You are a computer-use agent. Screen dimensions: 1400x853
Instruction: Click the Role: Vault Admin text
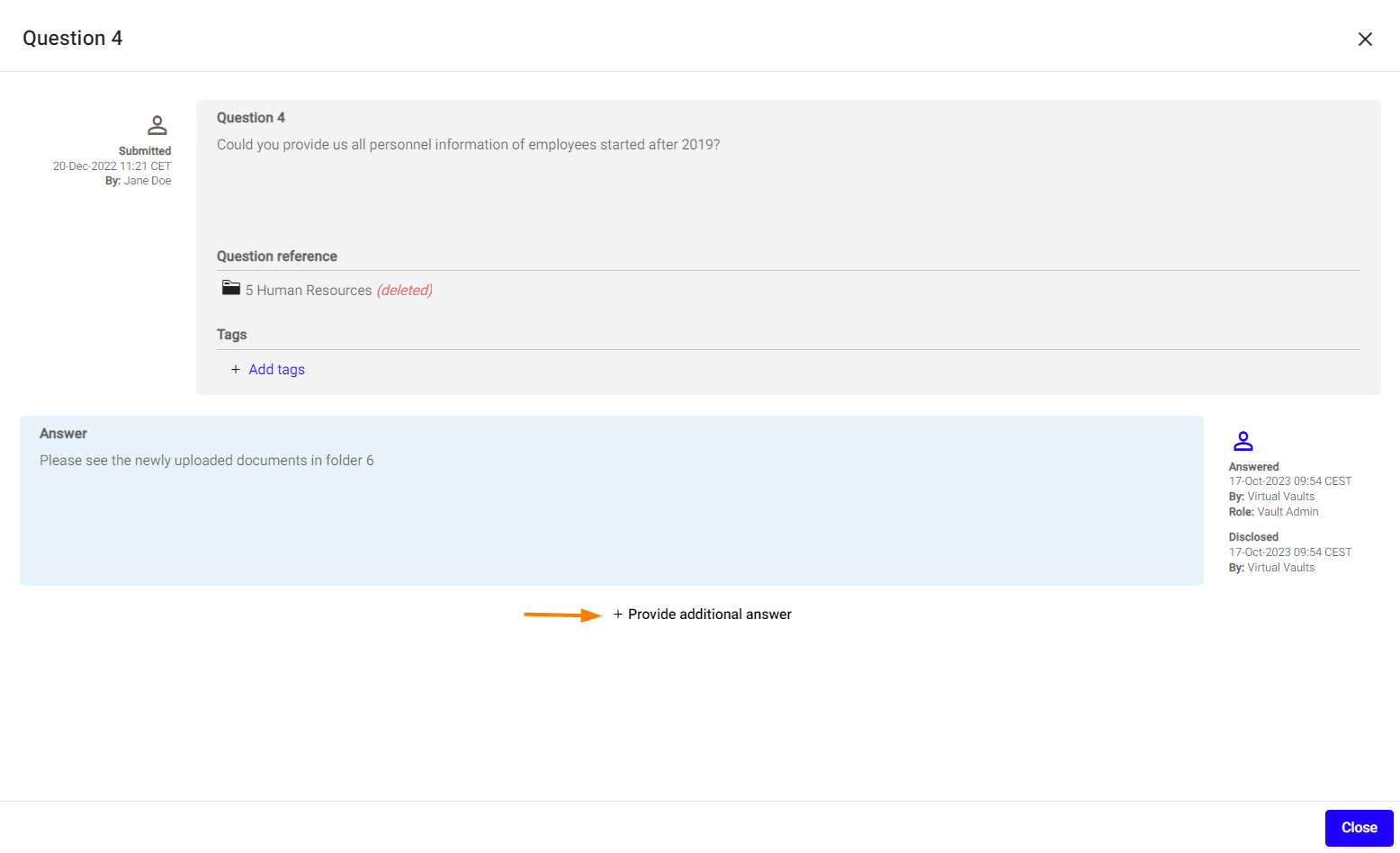pyautogui.click(x=1273, y=512)
